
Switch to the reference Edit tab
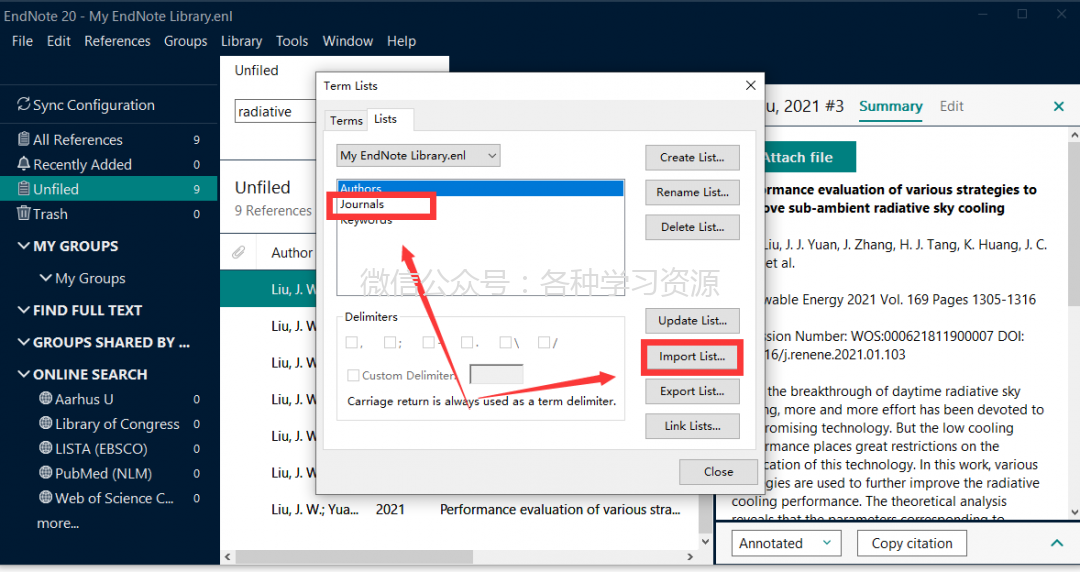(951, 106)
